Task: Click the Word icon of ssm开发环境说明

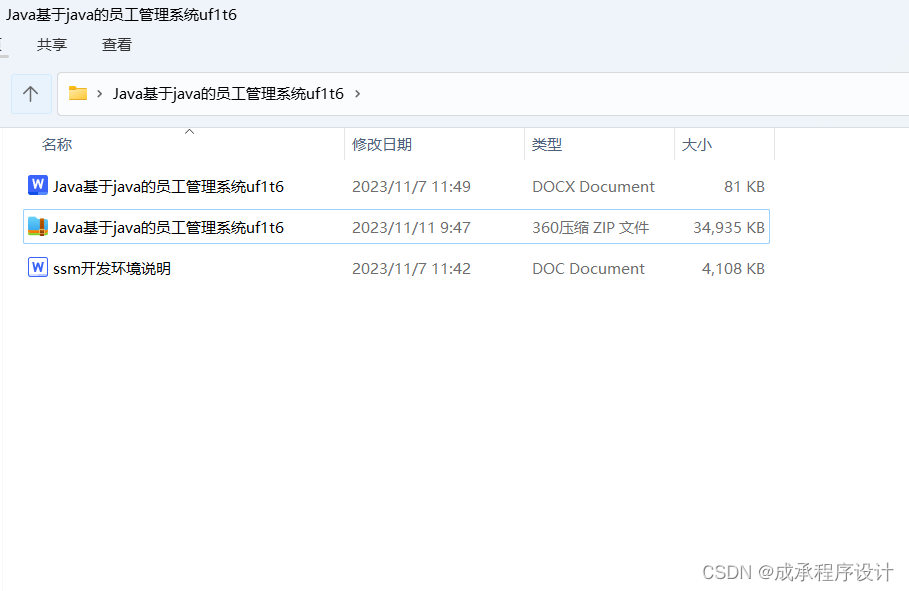Action: coord(38,267)
